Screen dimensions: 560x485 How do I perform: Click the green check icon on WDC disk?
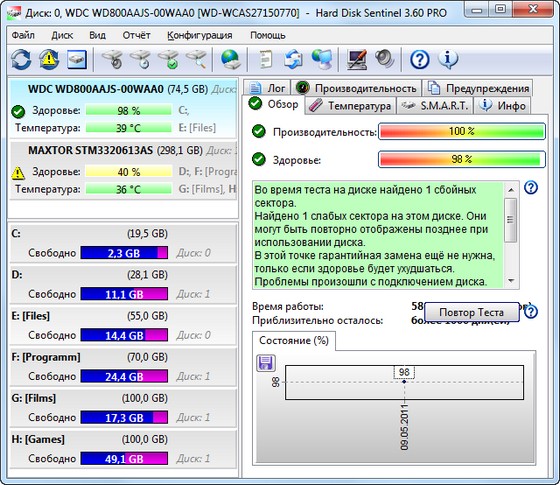tap(18, 111)
